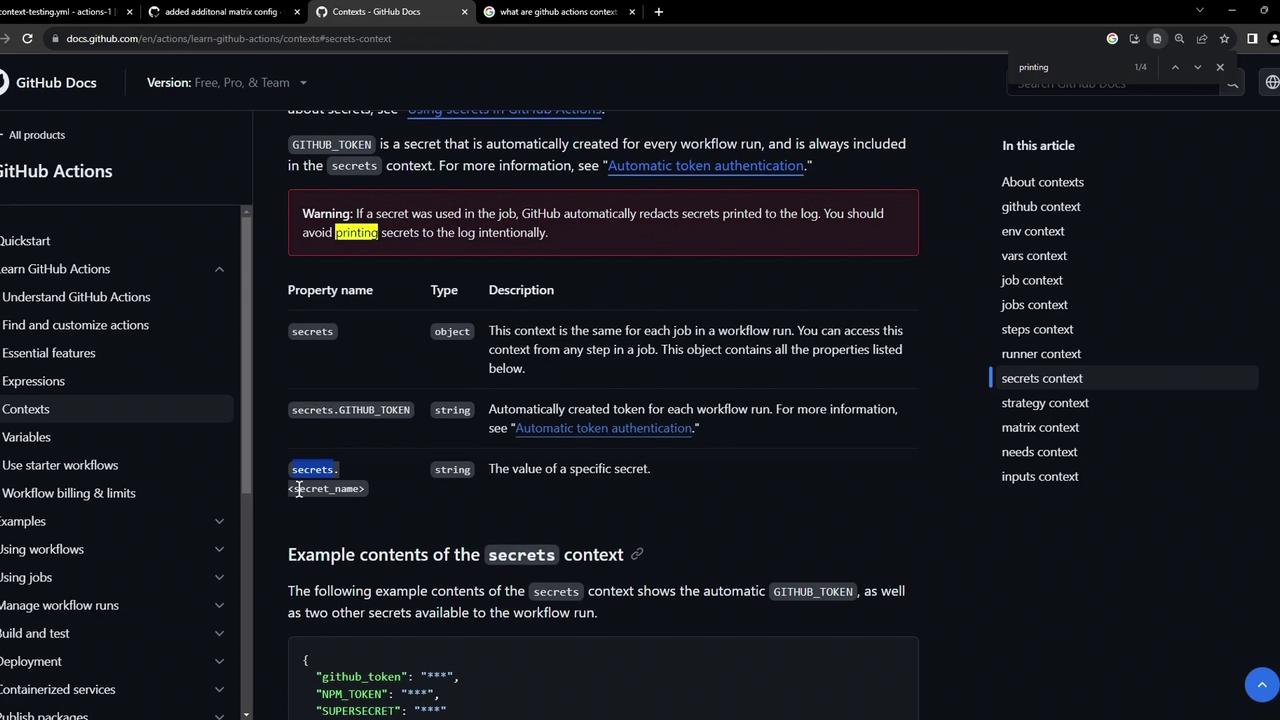Click the find-in-page text field
This screenshot has height=720, width=1280.
click(x=1070, y=67)
